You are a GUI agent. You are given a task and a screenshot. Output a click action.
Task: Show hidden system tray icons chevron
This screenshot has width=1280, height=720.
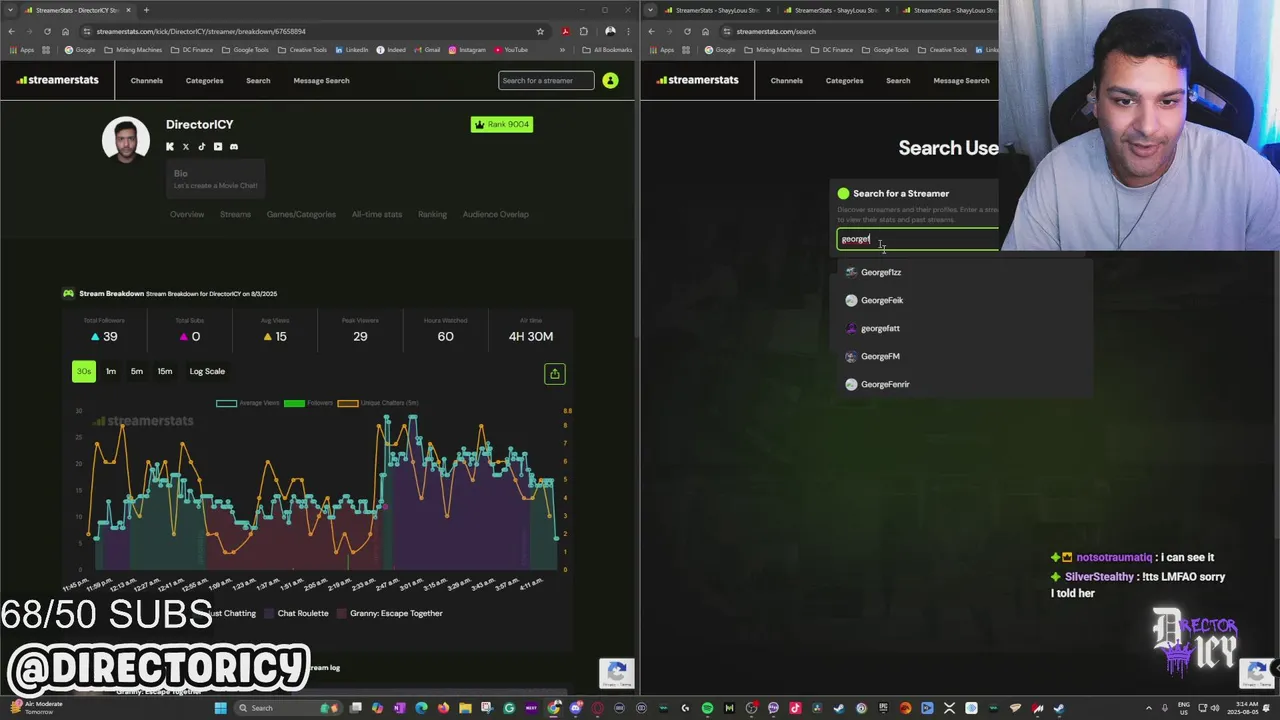click(x=1149, y=708)
